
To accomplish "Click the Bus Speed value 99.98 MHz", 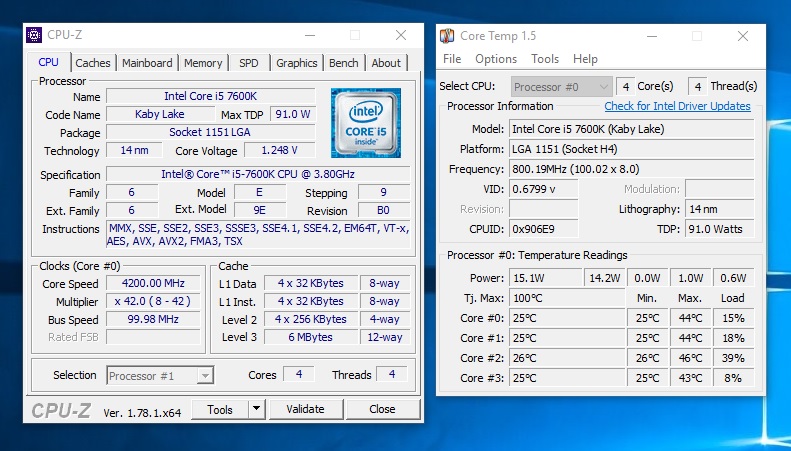I will 153,319.
